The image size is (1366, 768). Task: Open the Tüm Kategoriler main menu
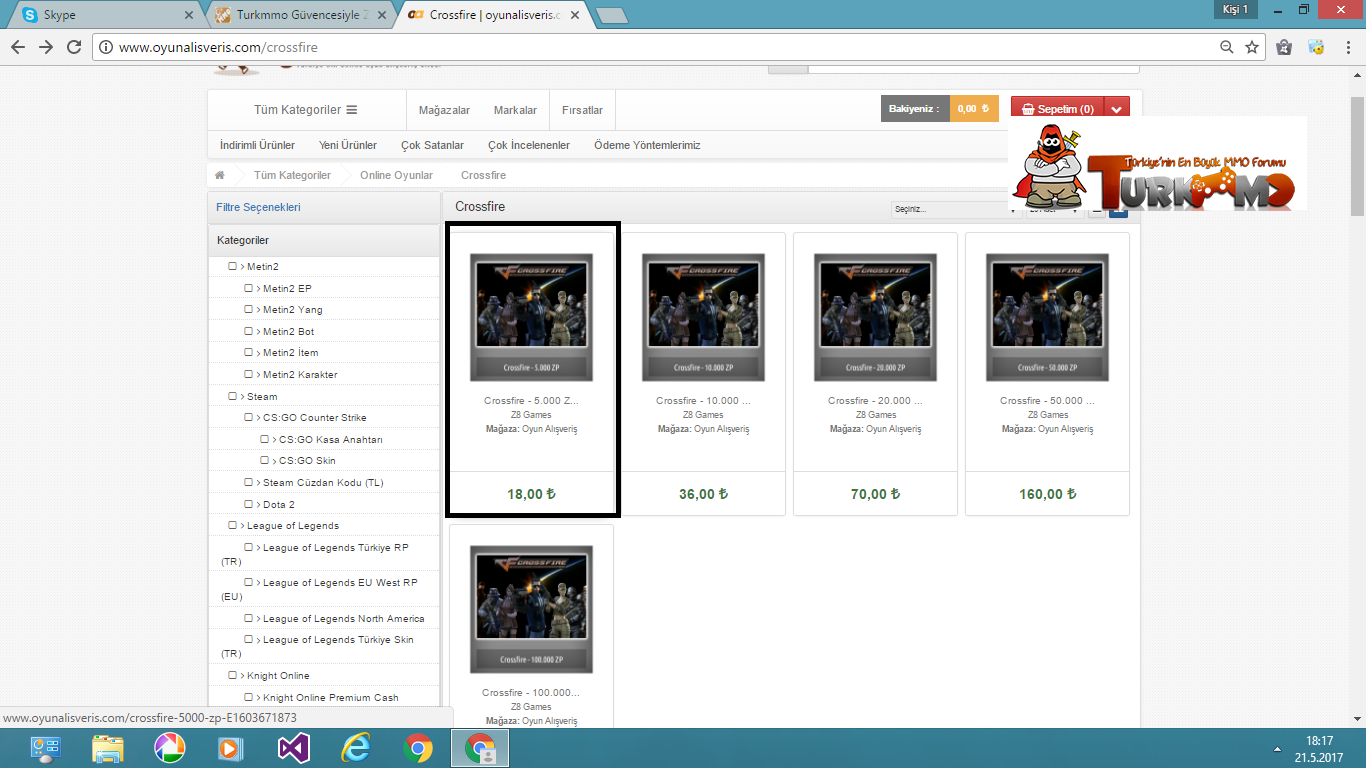pyautogui.click(x=305, y=110)
